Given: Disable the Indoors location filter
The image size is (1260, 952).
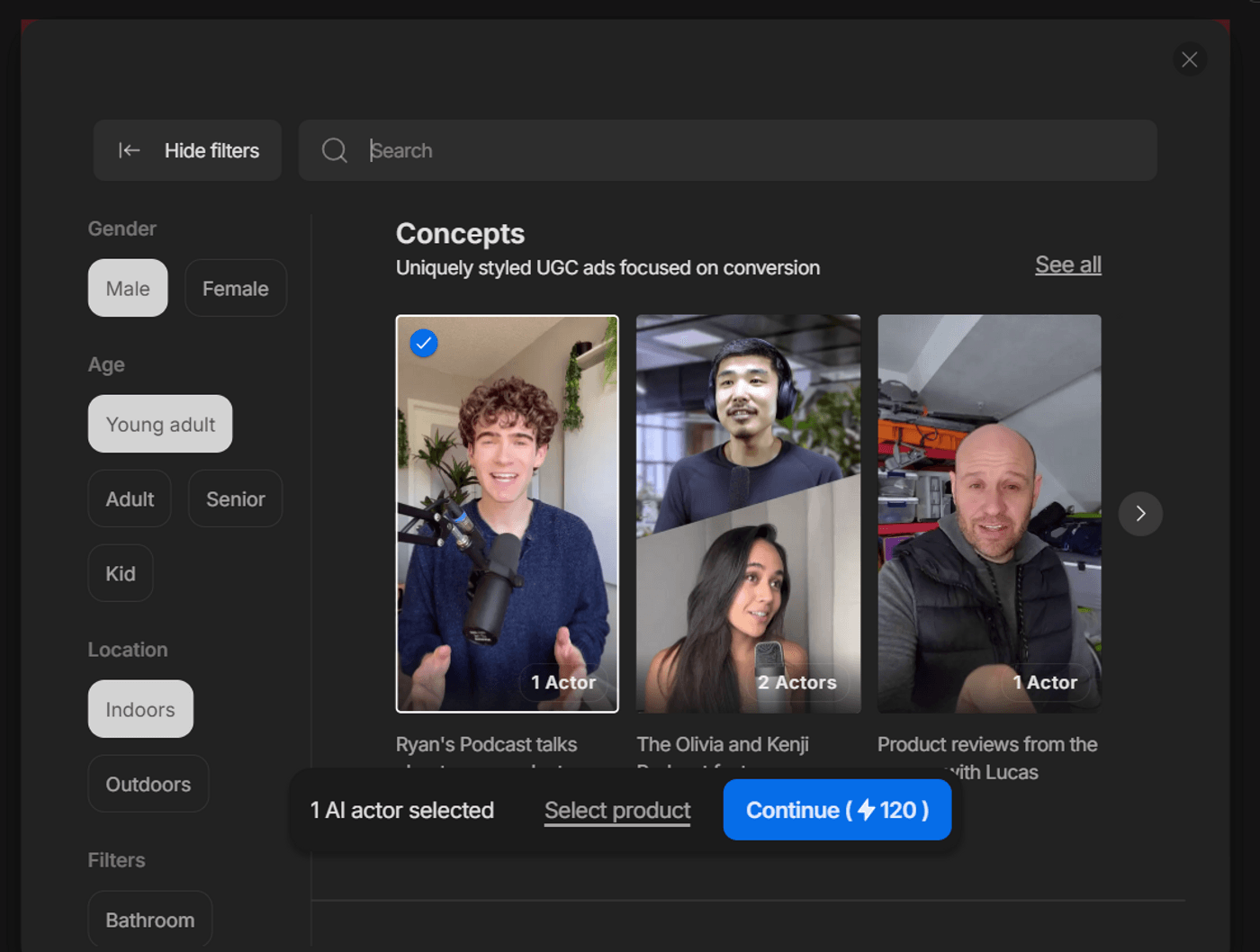Looking at the screenshot, I should coord(140,709).
